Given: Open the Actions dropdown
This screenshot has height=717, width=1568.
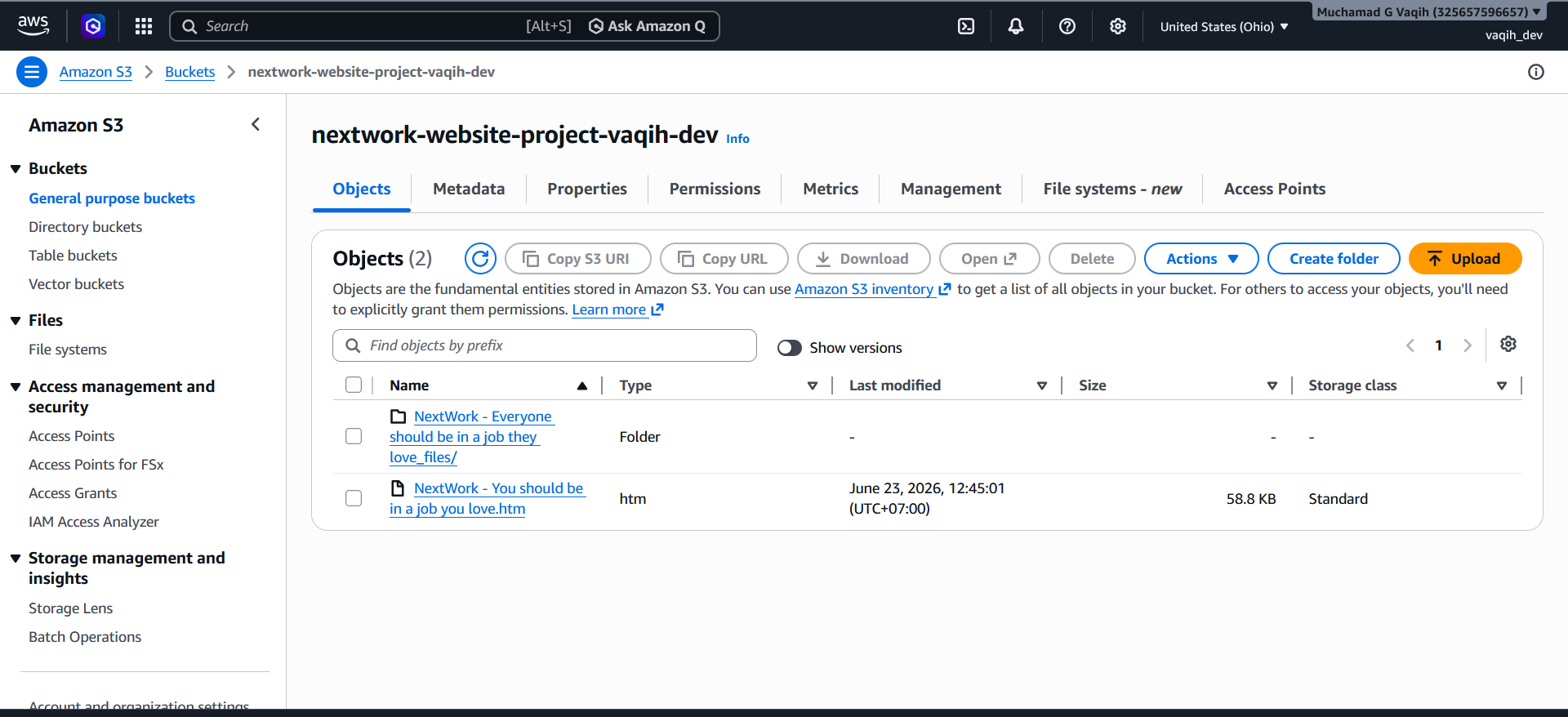Looking at the screenshot, I should tap(1201, 259).
